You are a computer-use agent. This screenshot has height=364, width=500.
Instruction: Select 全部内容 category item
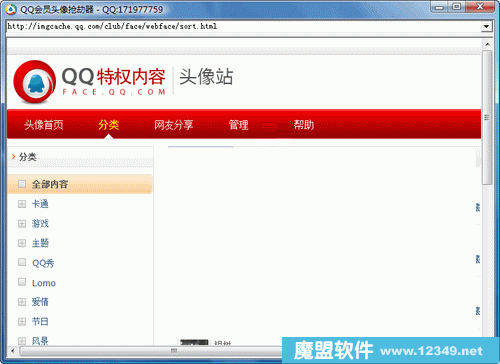tap(80, 184)
